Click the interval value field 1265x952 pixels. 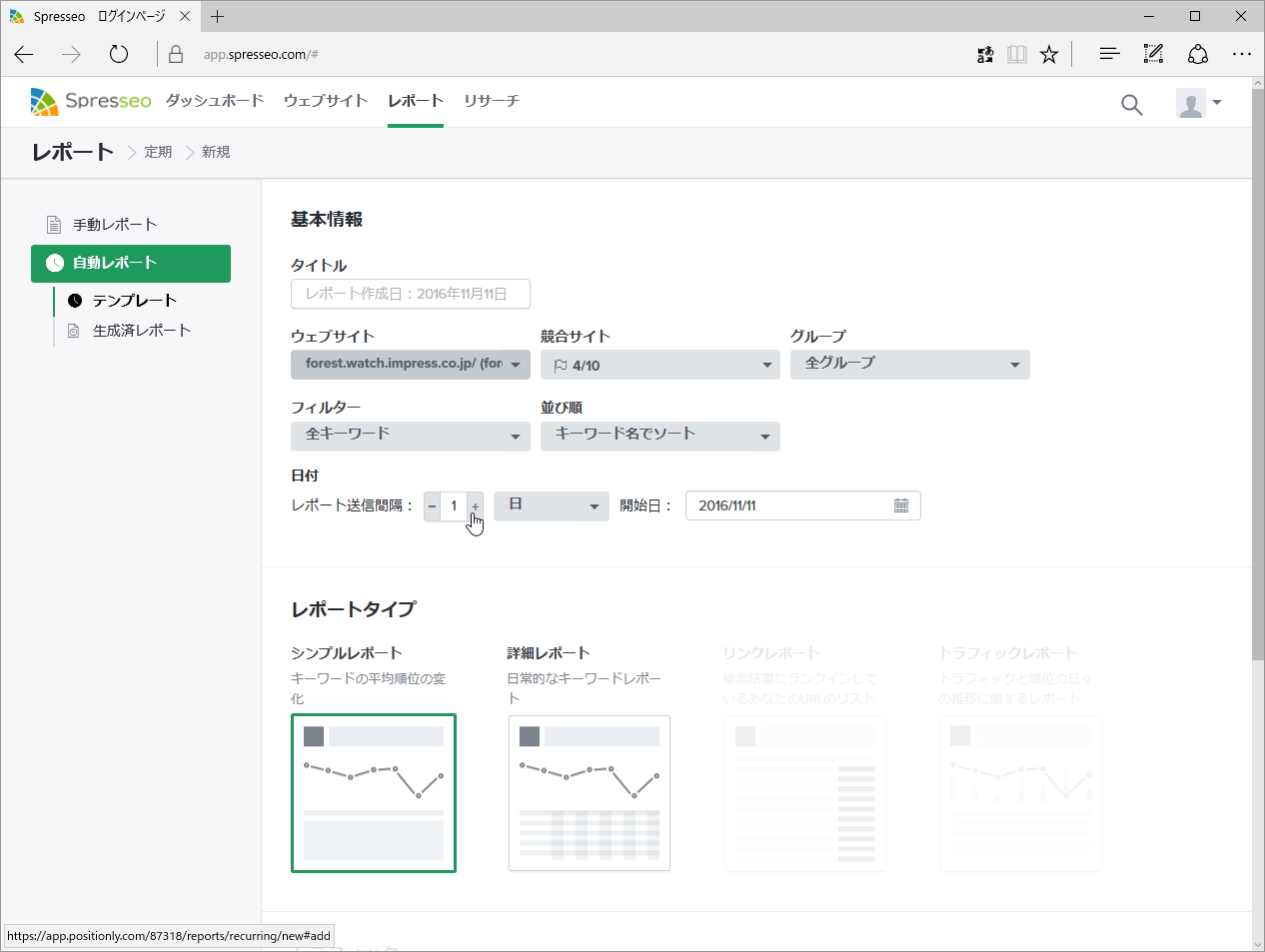click(x=454, y=506)
